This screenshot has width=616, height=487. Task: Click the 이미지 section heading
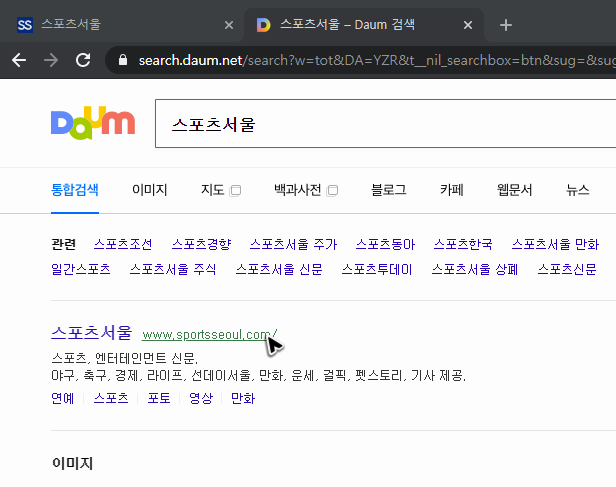73,463
